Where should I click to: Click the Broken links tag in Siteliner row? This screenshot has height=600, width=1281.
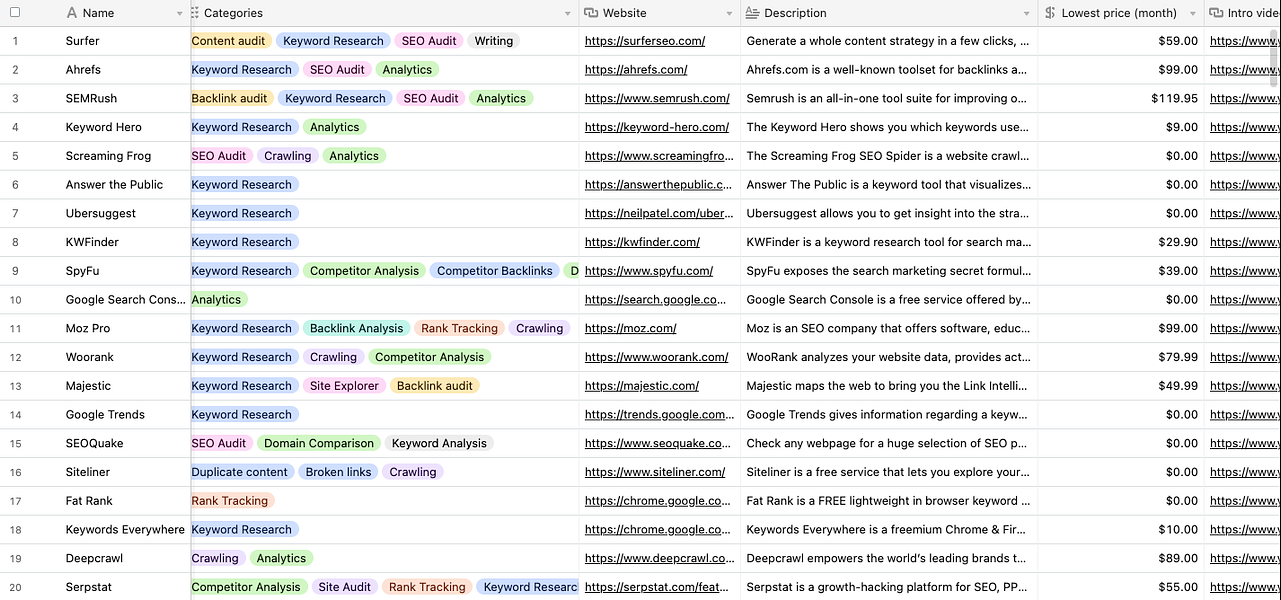click(x=339, y=472)
